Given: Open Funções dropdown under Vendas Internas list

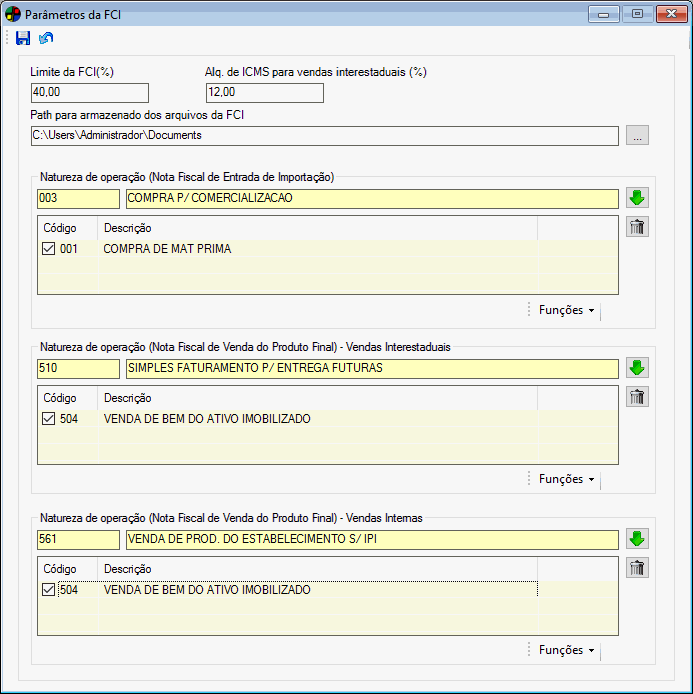Looking at the screenshot, I should [566, 650].
